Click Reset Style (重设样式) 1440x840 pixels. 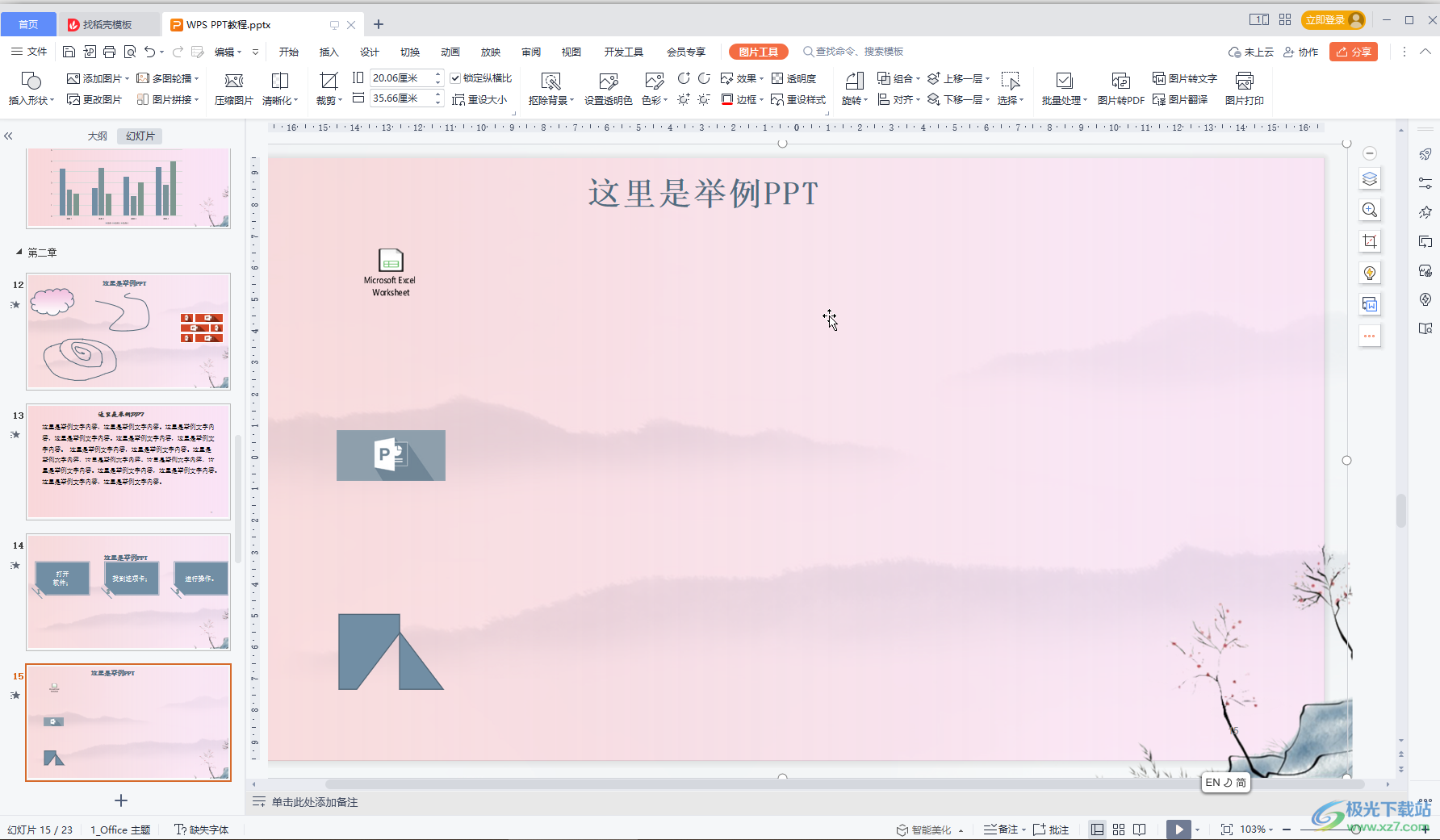(798, 99)
